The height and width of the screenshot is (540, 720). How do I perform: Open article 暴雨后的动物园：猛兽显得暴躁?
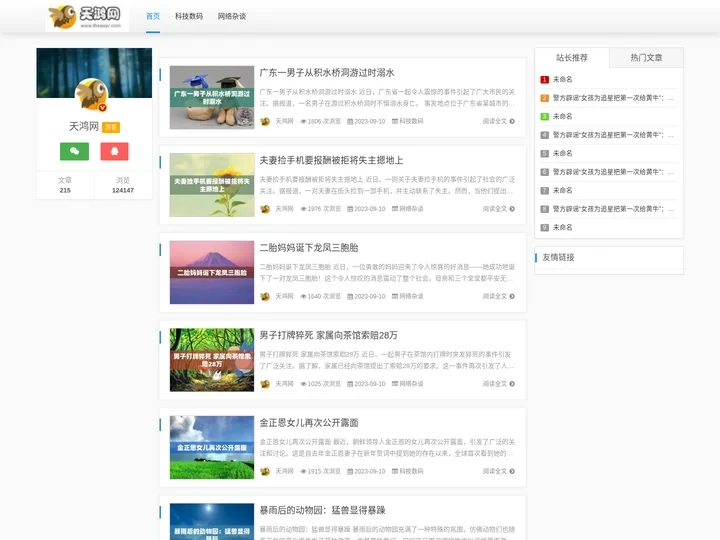click(x=322, y=510)
